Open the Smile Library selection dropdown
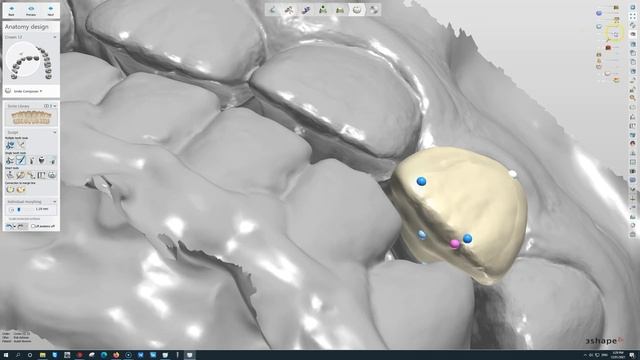 click(50, 106)
